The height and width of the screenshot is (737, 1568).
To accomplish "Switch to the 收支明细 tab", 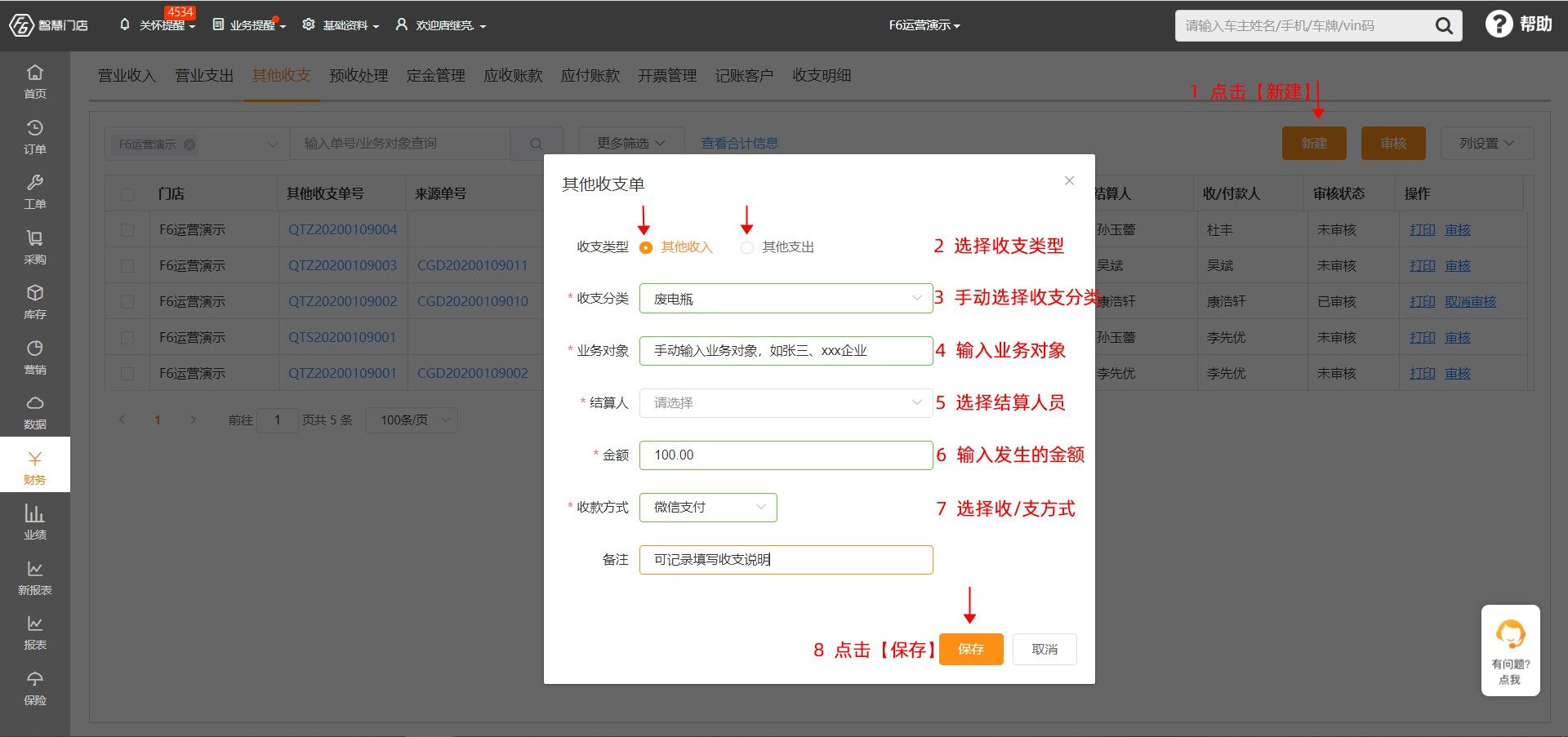I will pos(822,76).
